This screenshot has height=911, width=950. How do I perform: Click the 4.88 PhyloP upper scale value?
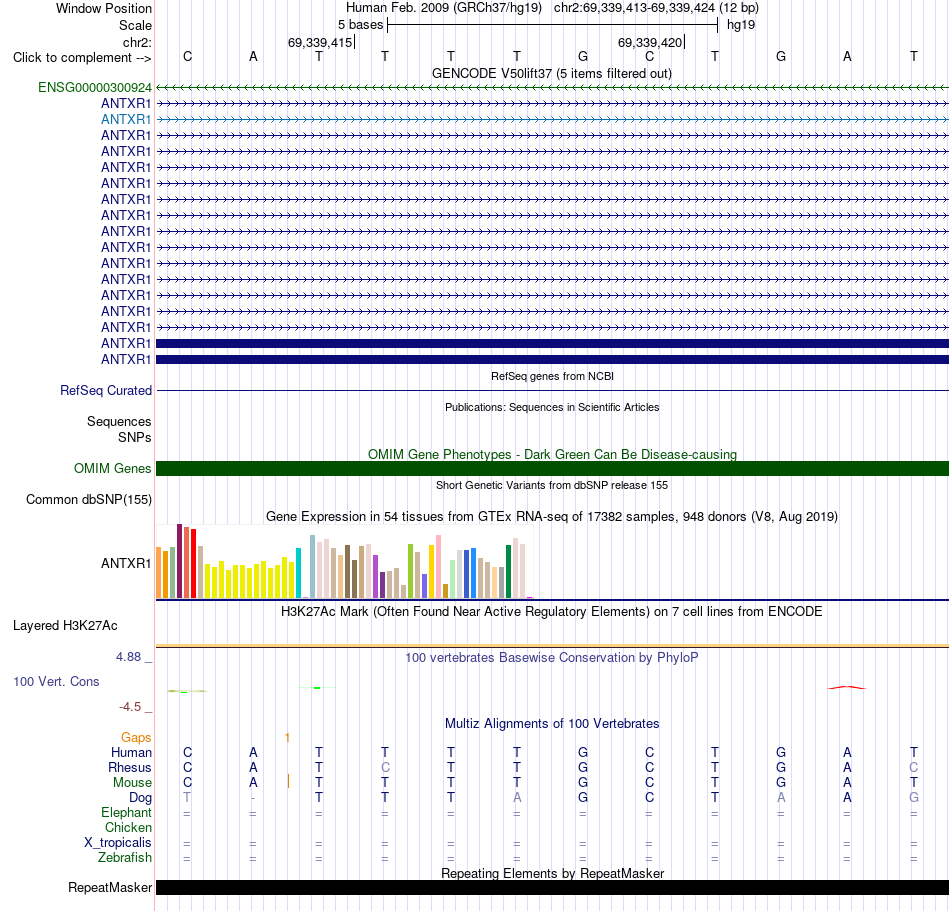click(128, 657)
